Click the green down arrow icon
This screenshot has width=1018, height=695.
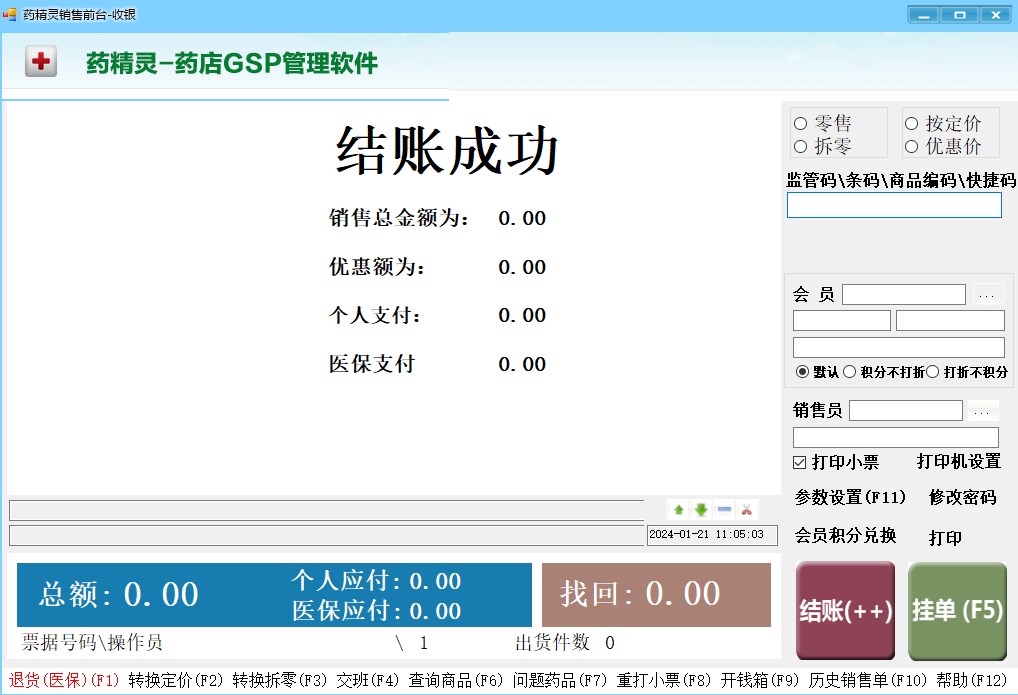click(701, 510)
